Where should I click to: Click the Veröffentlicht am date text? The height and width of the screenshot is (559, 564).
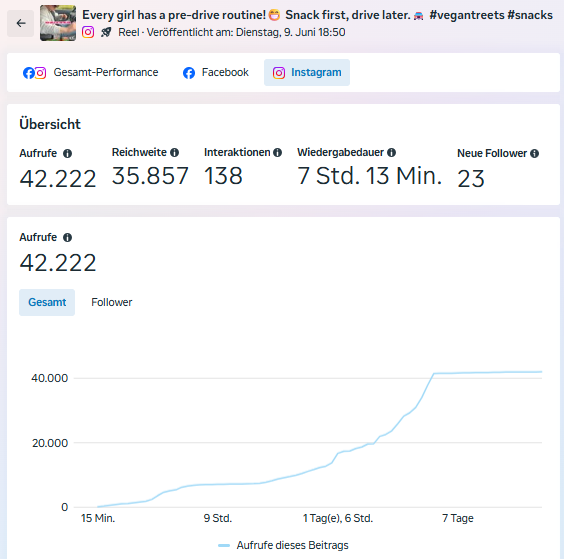pyautogui.click(x=246, y=32)
